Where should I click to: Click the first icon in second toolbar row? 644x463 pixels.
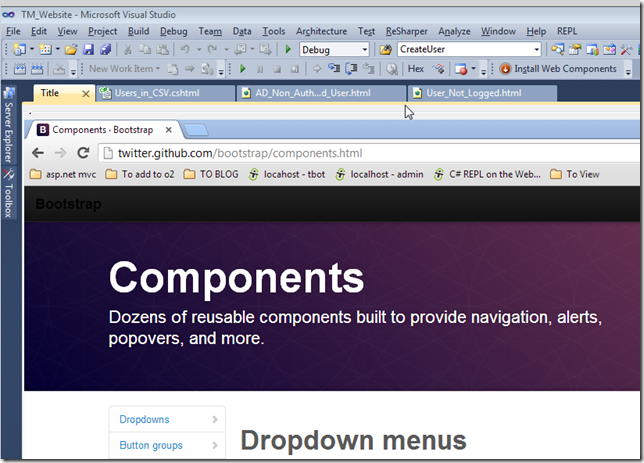coord(20,69)
